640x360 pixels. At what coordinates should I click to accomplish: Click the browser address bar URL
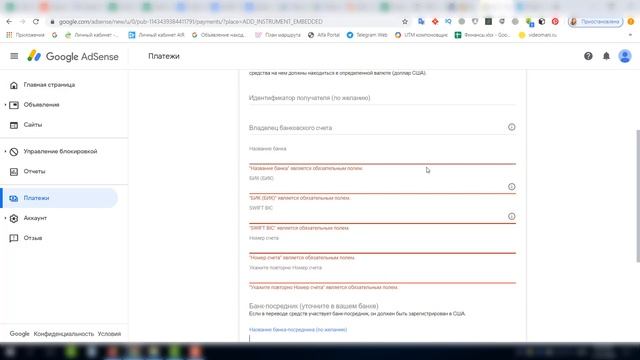tap(191, 22)
